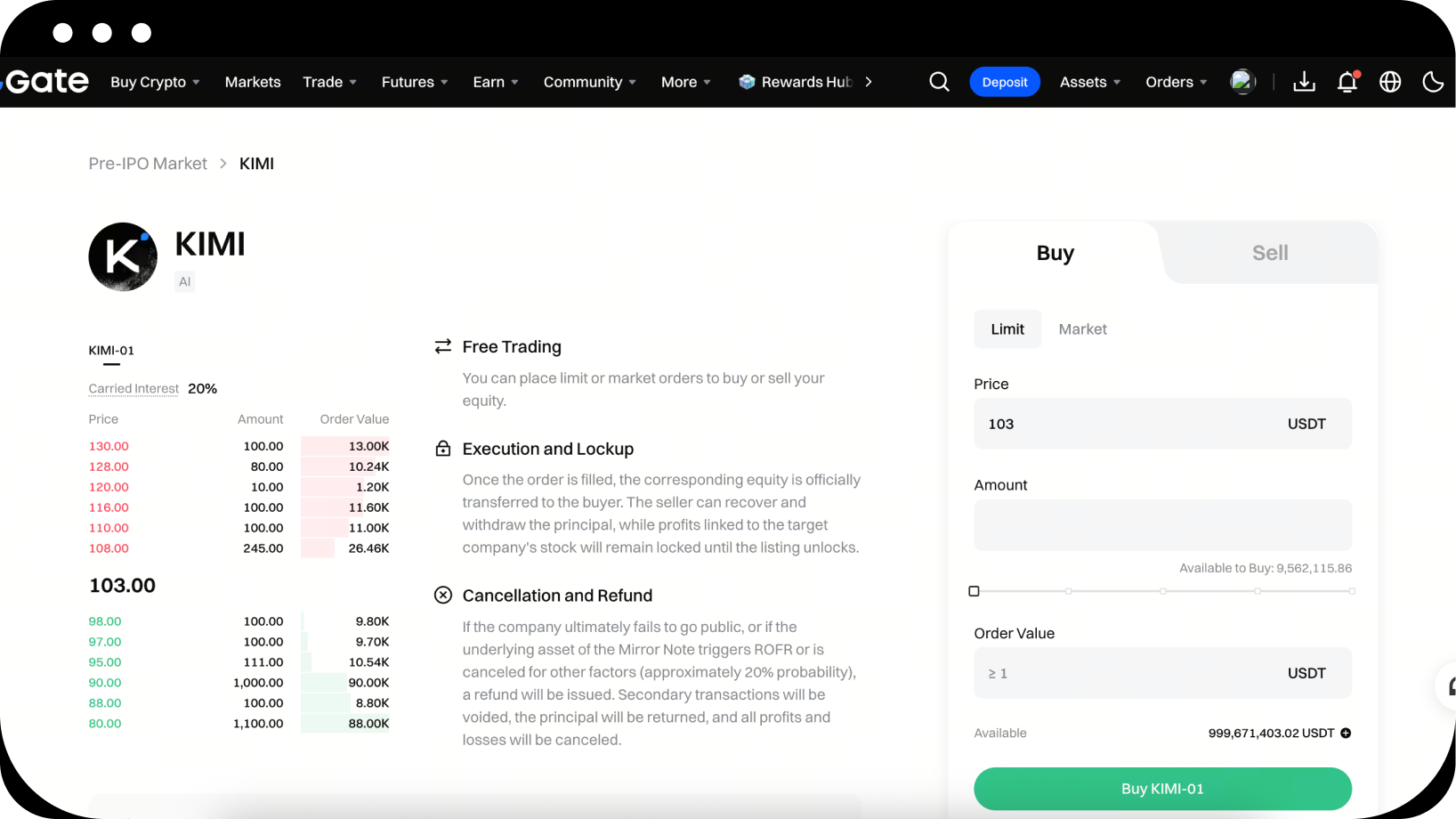Click the Rewards Hub cube icon
Viewport: 1456px width, 819px height.
point(747,82)
